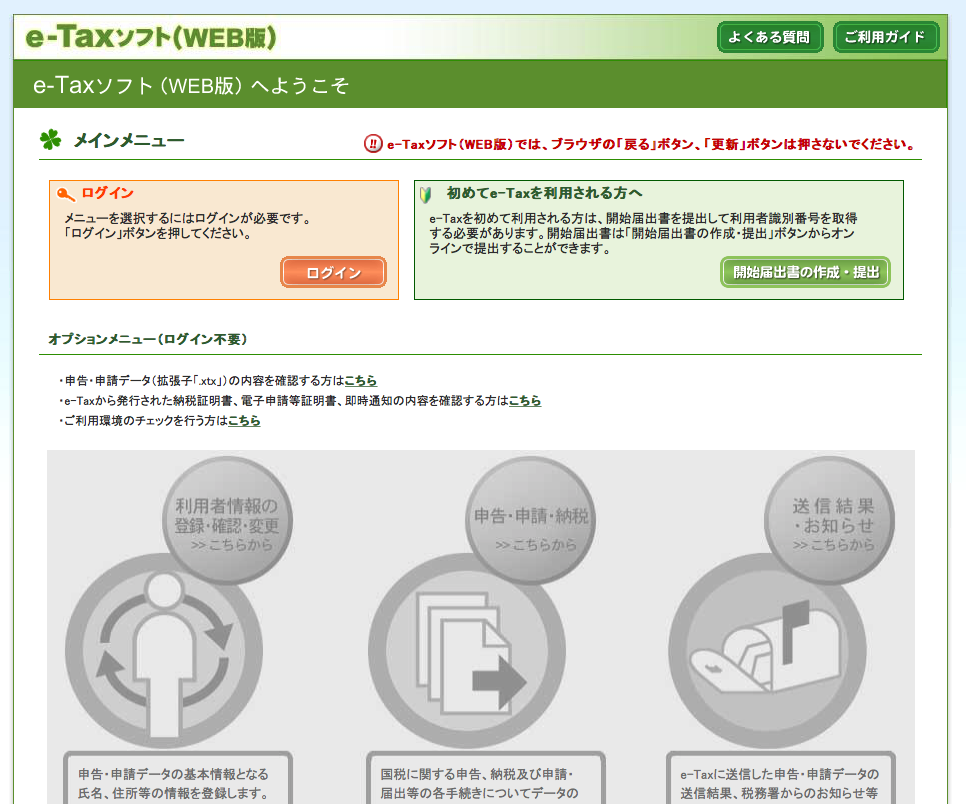Click the 初めてe-Taxを利用される方へ heading
Screen dimensions: 966x804
(x=545, y=193)
